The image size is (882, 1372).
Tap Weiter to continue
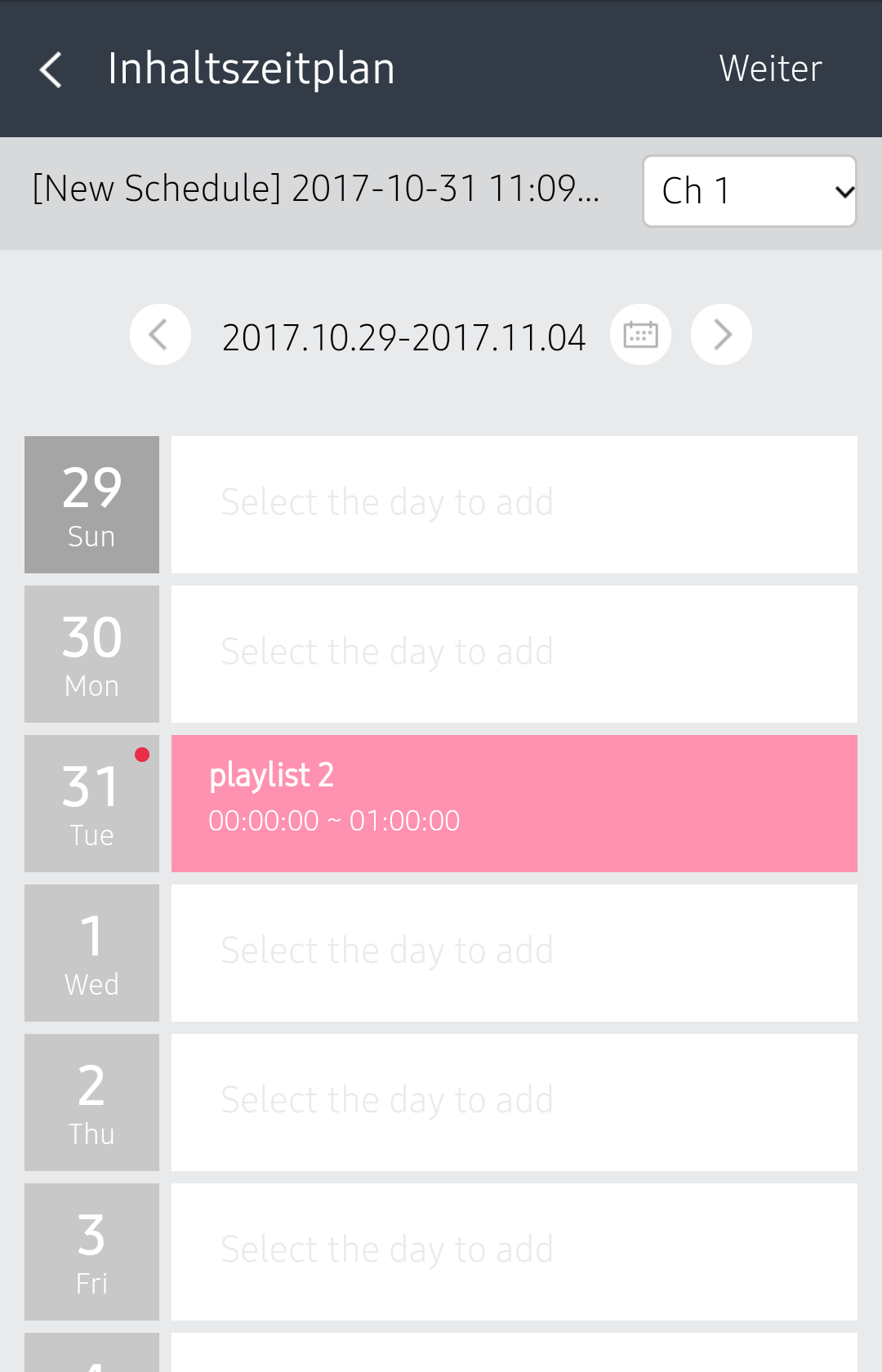(x=770, y=69)
